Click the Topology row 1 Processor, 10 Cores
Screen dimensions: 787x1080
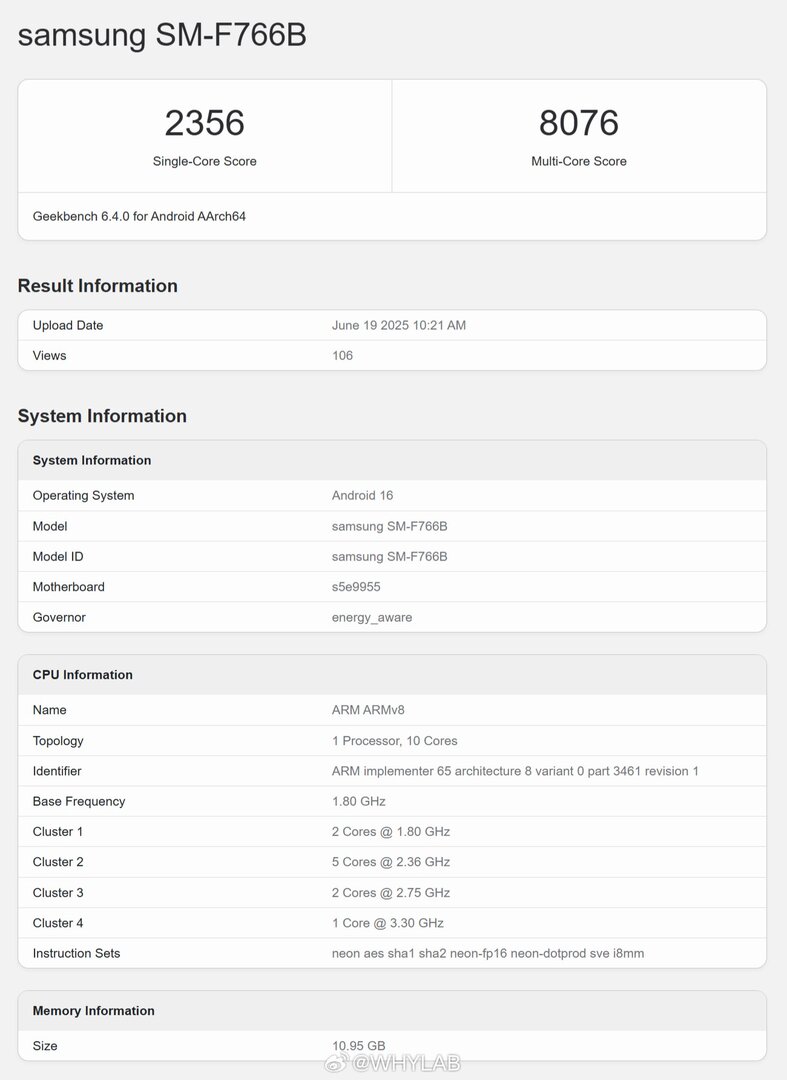point(392,740)
